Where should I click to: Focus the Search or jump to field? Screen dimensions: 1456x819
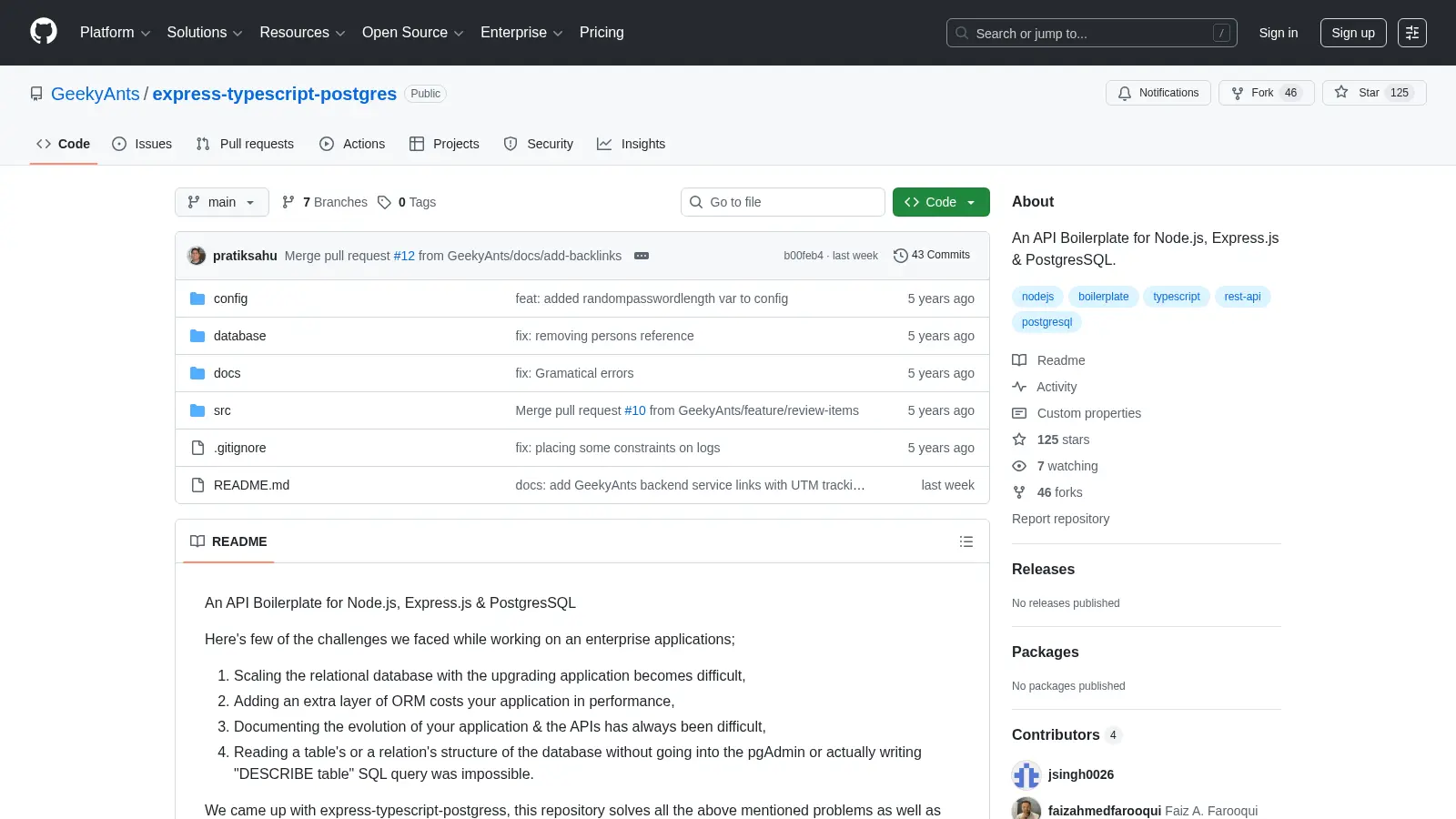point(1092,33)
